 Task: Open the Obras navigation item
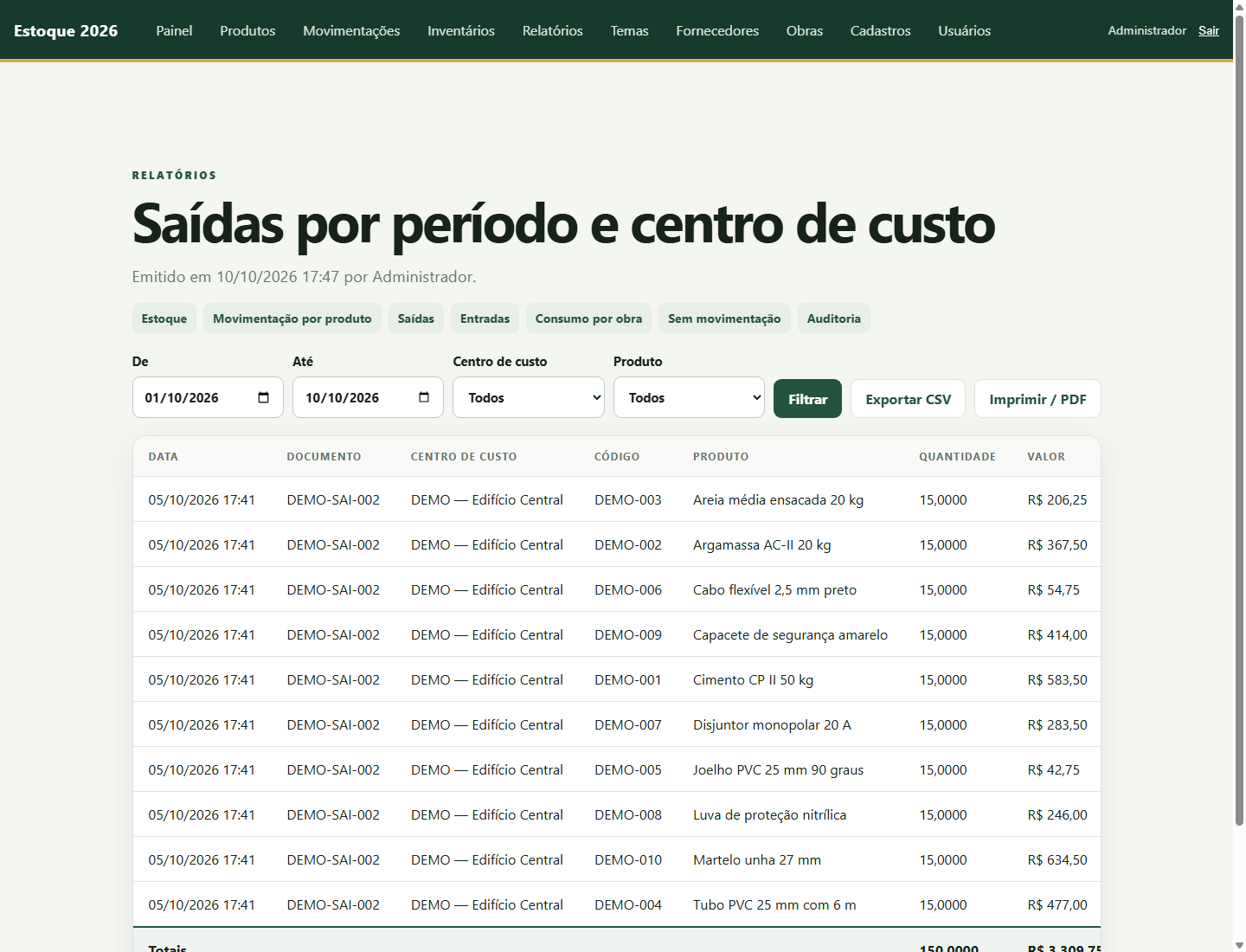coord(805,30)
